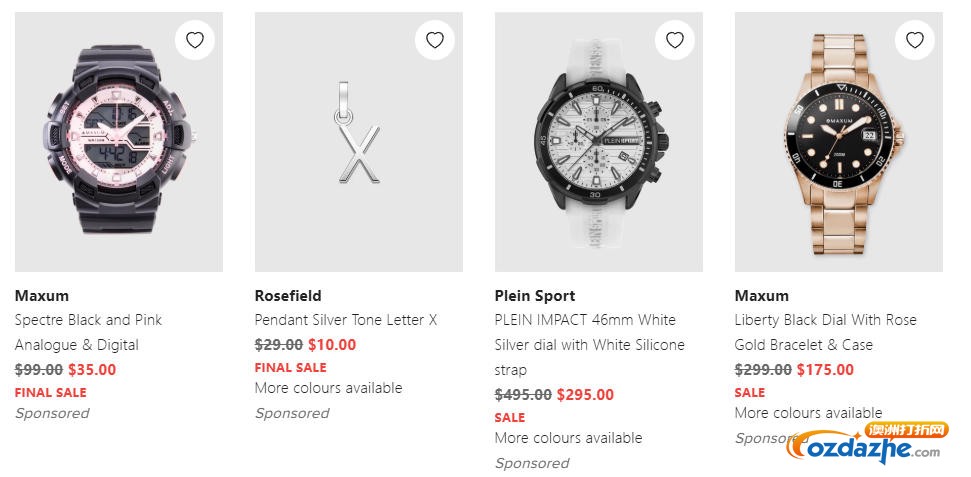Click the Plein Sport brand name
Viewport: 971px width, 477px height.
(x=535, y=296)
